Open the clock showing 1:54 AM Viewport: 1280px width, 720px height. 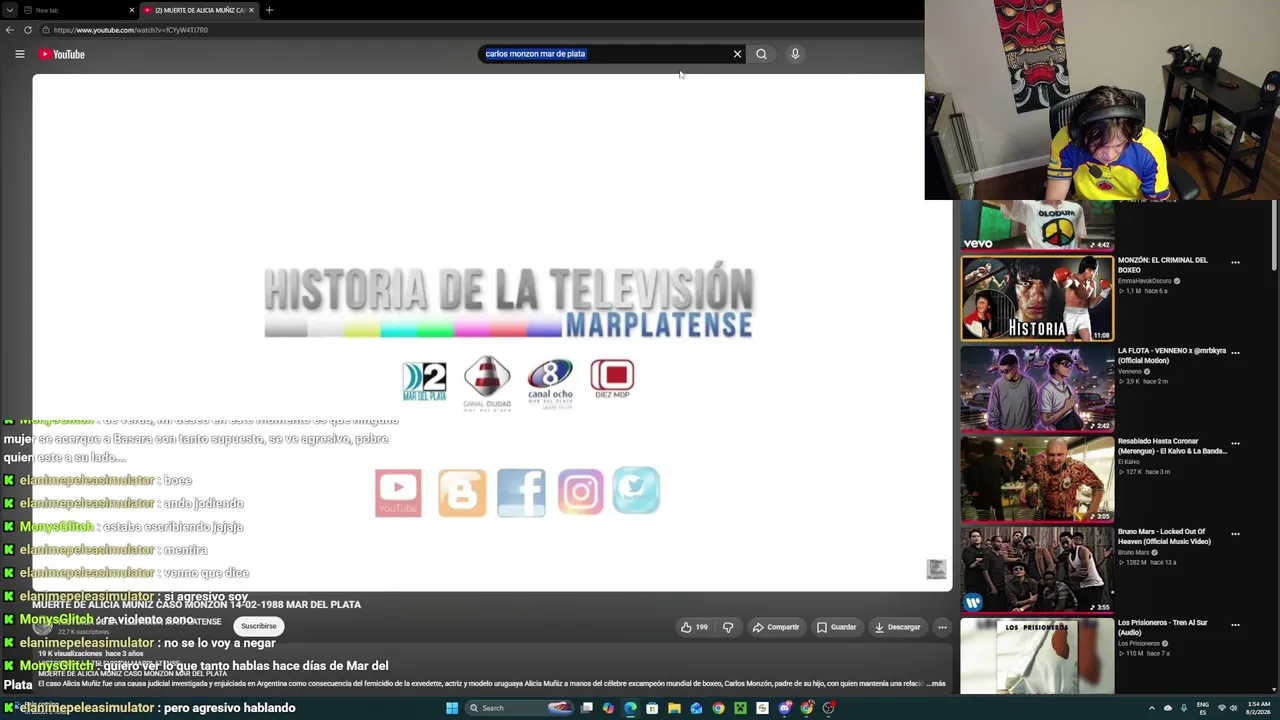tap(1258, 708)
